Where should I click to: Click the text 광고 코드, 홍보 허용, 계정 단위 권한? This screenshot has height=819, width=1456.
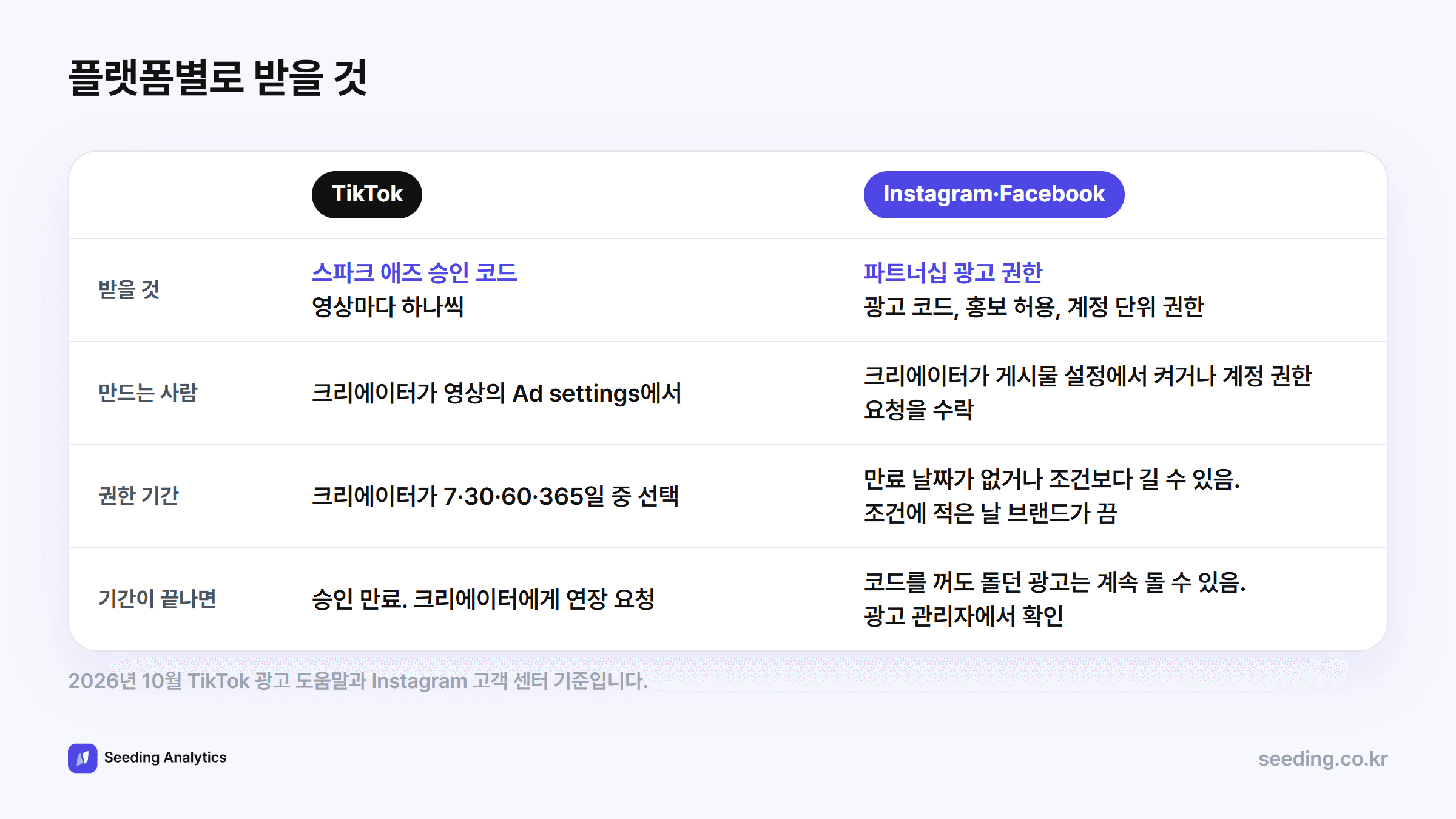tap(1034, 307)
